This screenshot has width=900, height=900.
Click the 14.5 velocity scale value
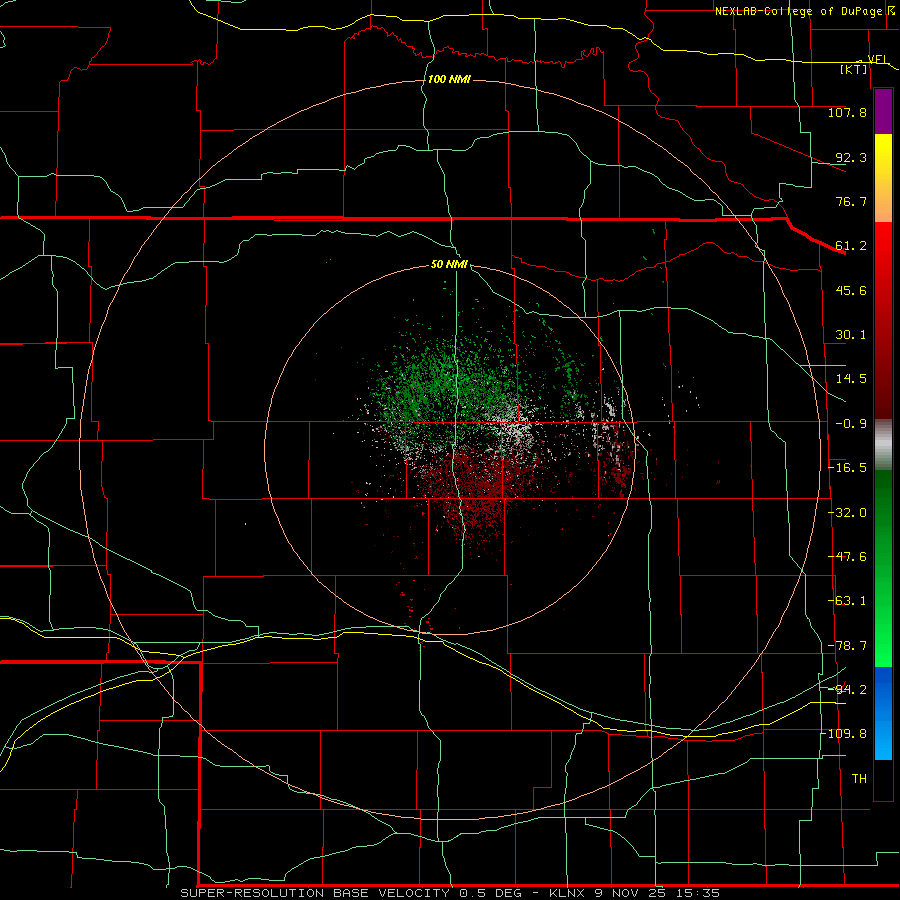[x=851, y=379]
